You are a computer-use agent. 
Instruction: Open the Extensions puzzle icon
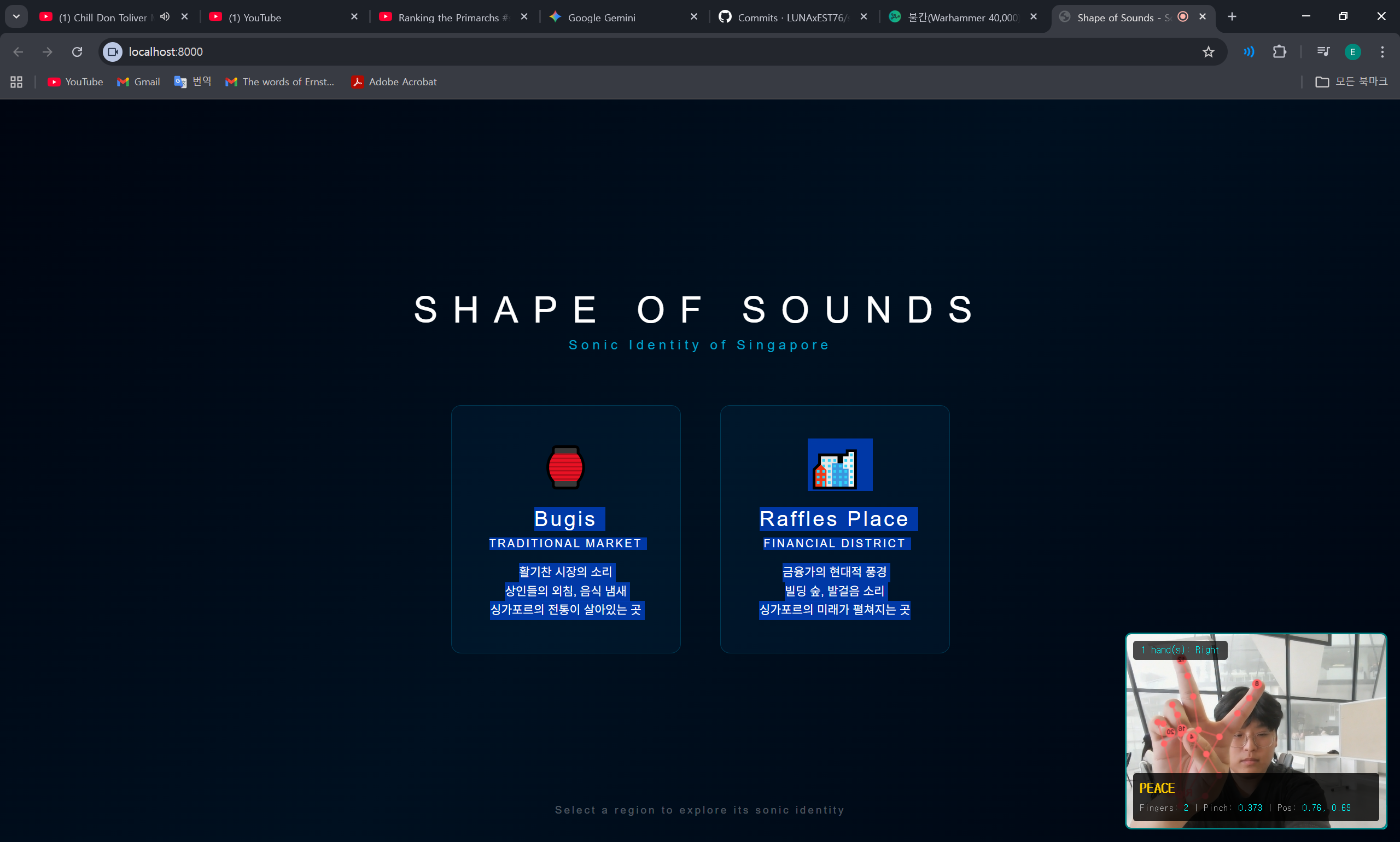click(x=1279, y=51)
